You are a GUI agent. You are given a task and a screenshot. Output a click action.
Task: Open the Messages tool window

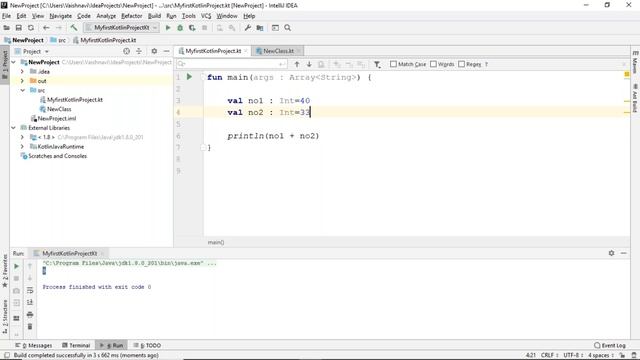[x=34, y=345]
